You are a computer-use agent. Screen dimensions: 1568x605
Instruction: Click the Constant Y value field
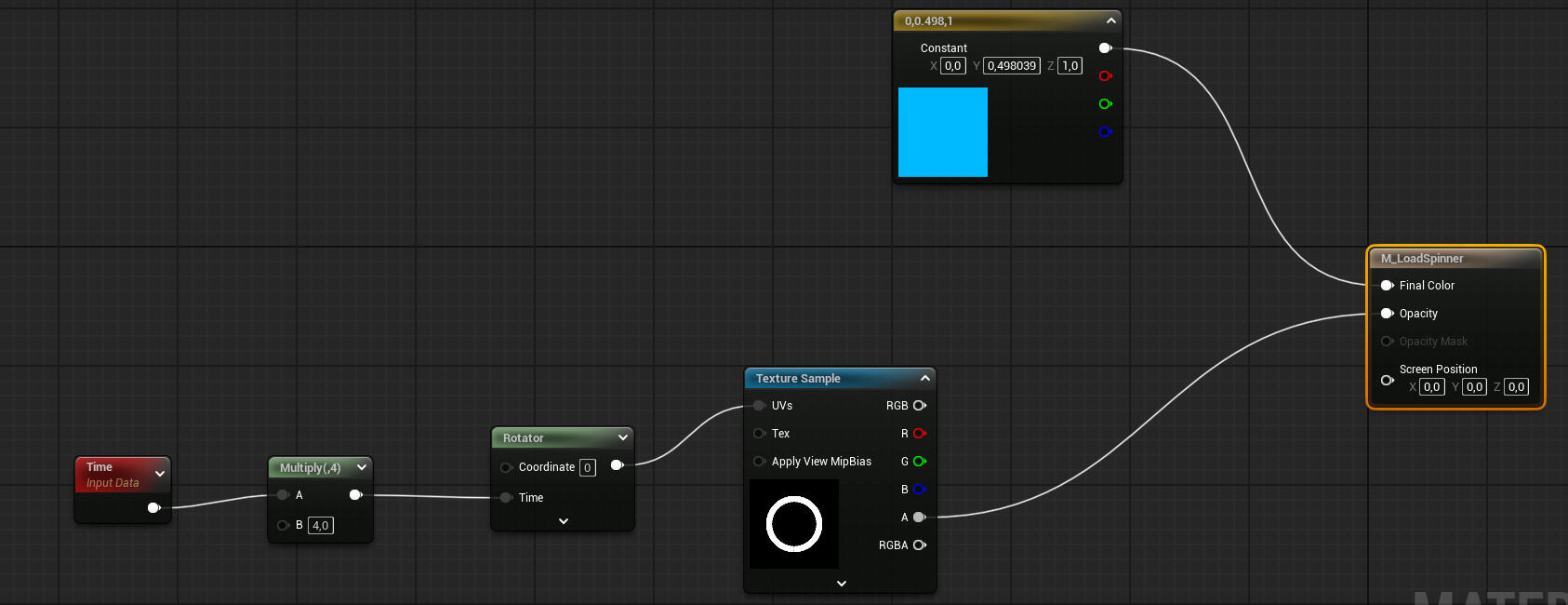1011,66
